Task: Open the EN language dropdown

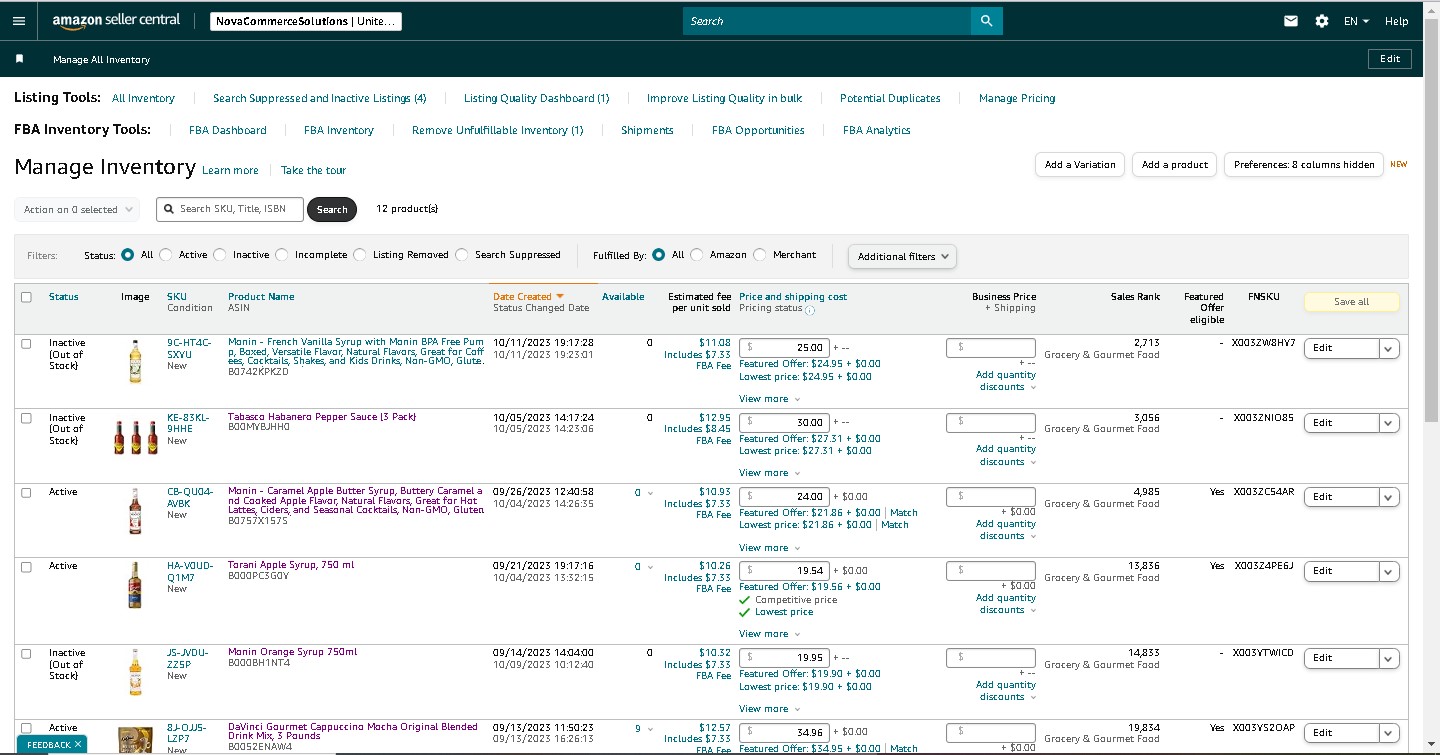Action: click(1356, 21)
